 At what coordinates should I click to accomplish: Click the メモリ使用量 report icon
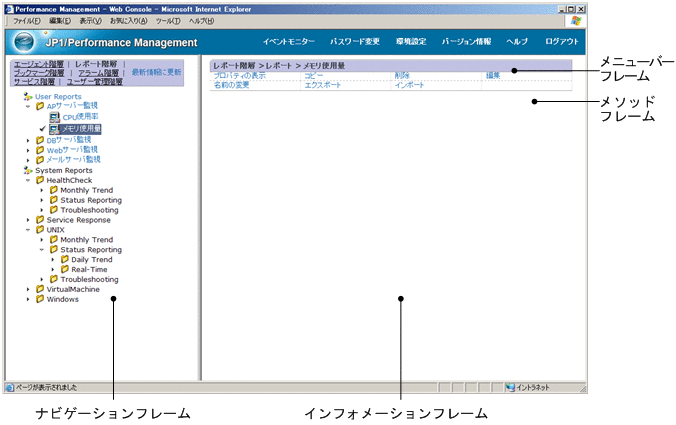tap(54, 129)
